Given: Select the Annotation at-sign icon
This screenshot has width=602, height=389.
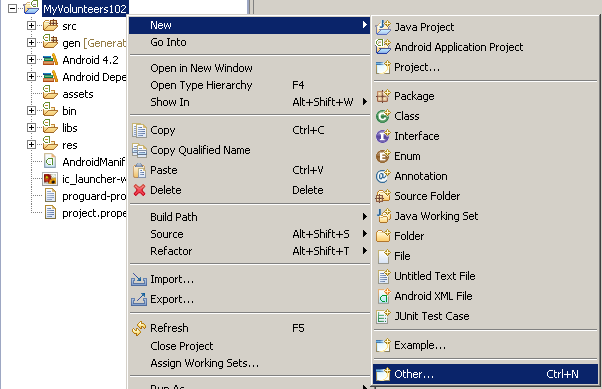Looking at the screenshot, I should [383, 176].
